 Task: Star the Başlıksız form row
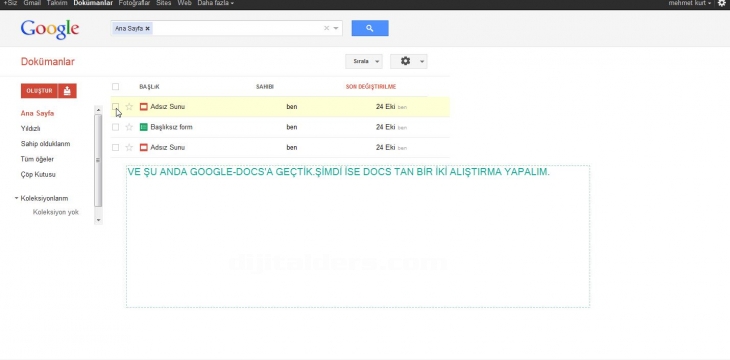(x=129, y=127)
